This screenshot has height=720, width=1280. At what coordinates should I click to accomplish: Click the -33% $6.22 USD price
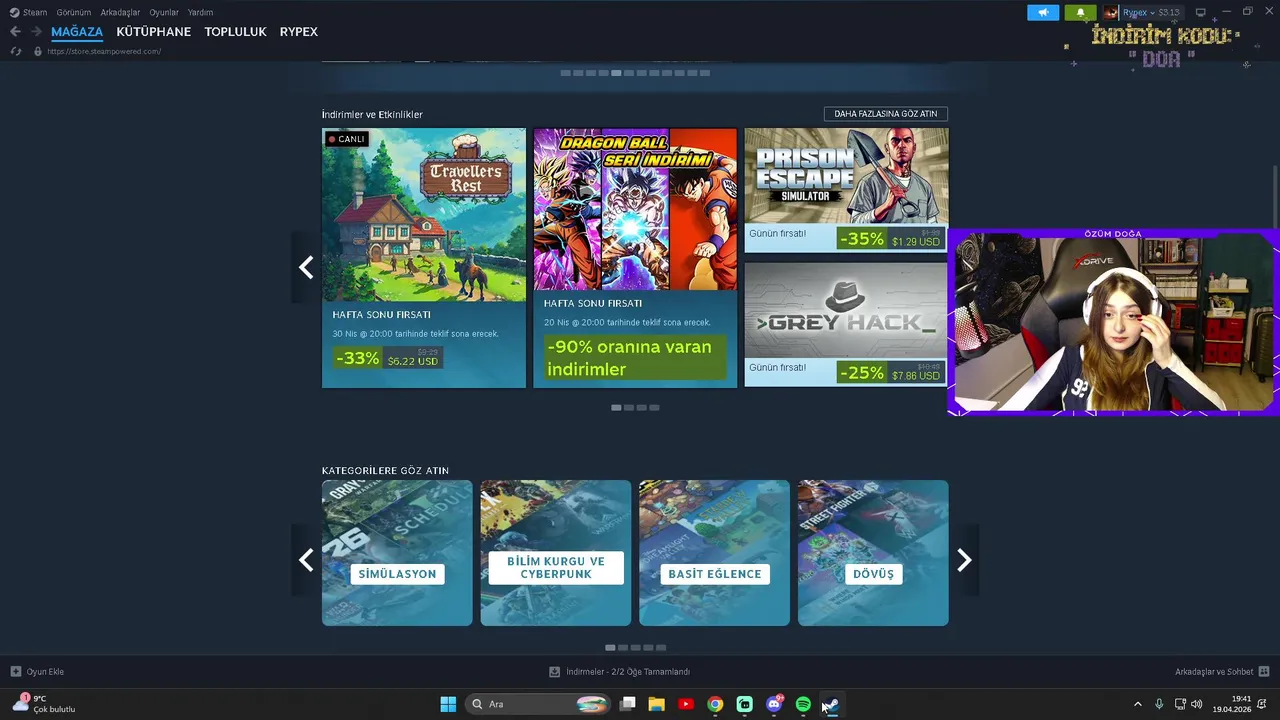pos(388,358)
